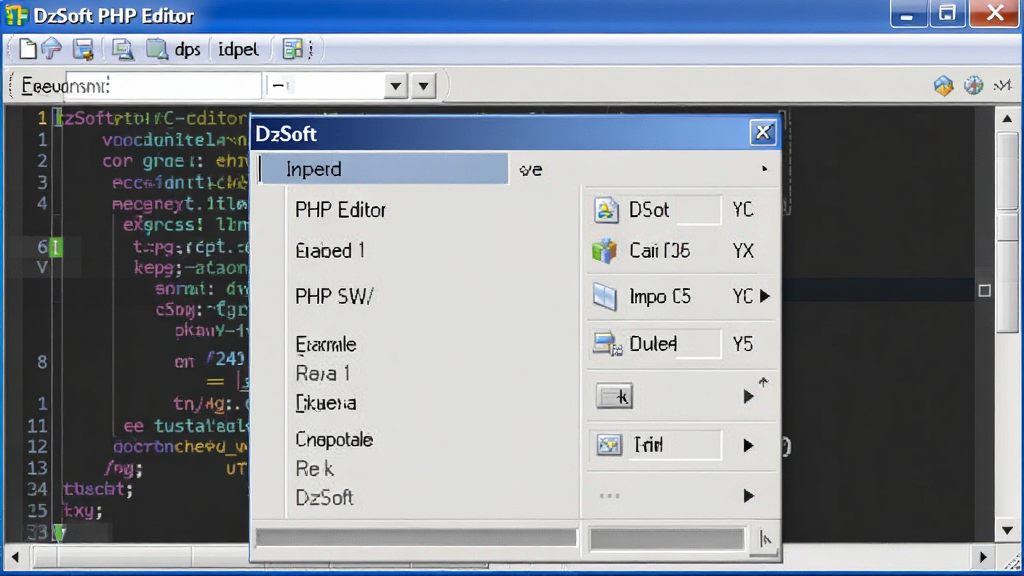1024x576 pixels.
Task: Click the globe icon at toolbar right
Action: tap(974, 86)
